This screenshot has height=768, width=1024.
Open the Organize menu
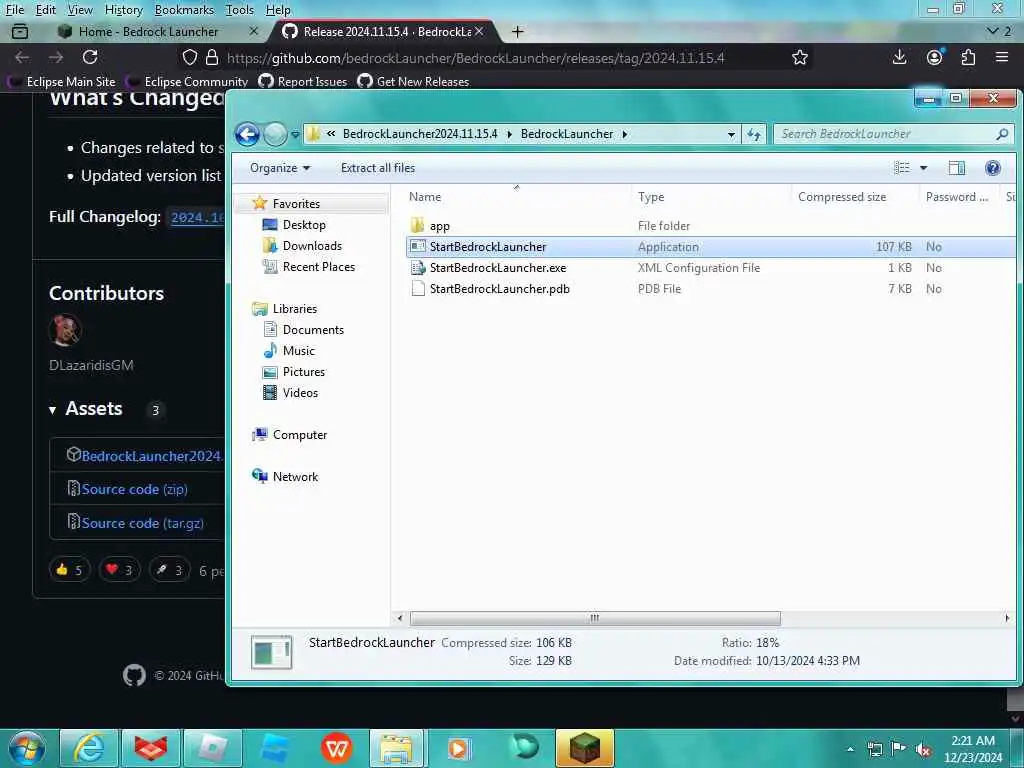pos(280,168)
